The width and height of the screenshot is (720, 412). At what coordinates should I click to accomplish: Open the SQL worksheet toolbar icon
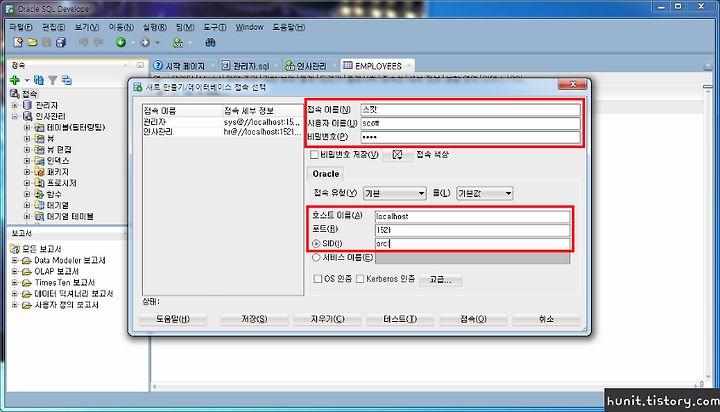(178, 42)
